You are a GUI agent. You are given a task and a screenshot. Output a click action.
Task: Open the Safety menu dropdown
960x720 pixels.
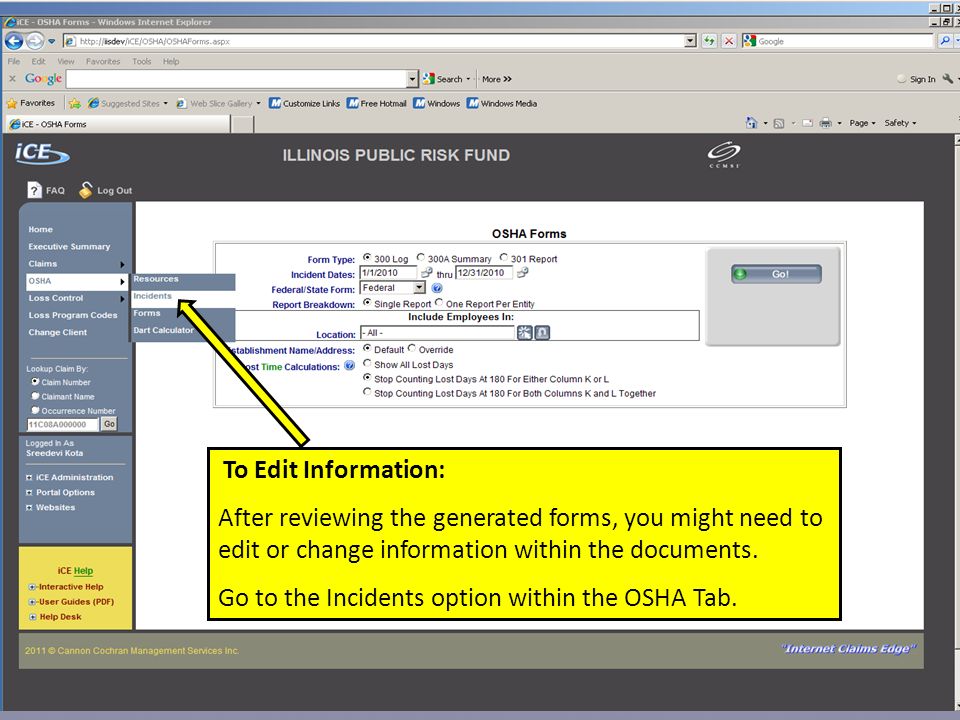[900, 123]
